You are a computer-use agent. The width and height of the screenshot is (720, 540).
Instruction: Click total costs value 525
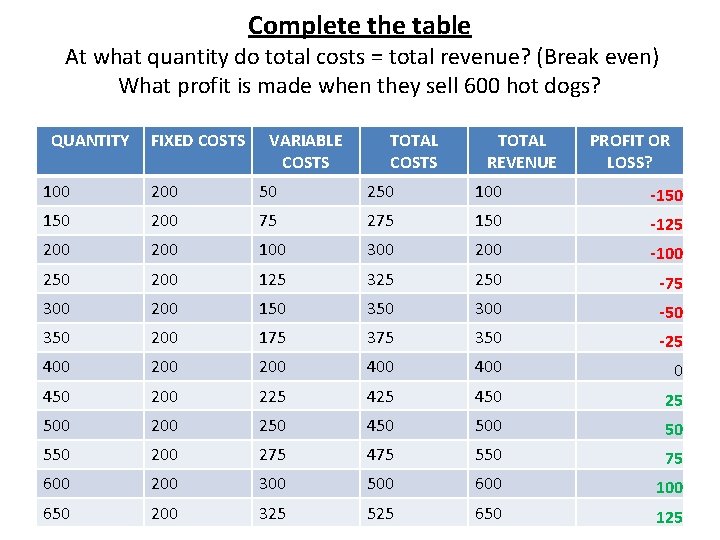(380, 513)
